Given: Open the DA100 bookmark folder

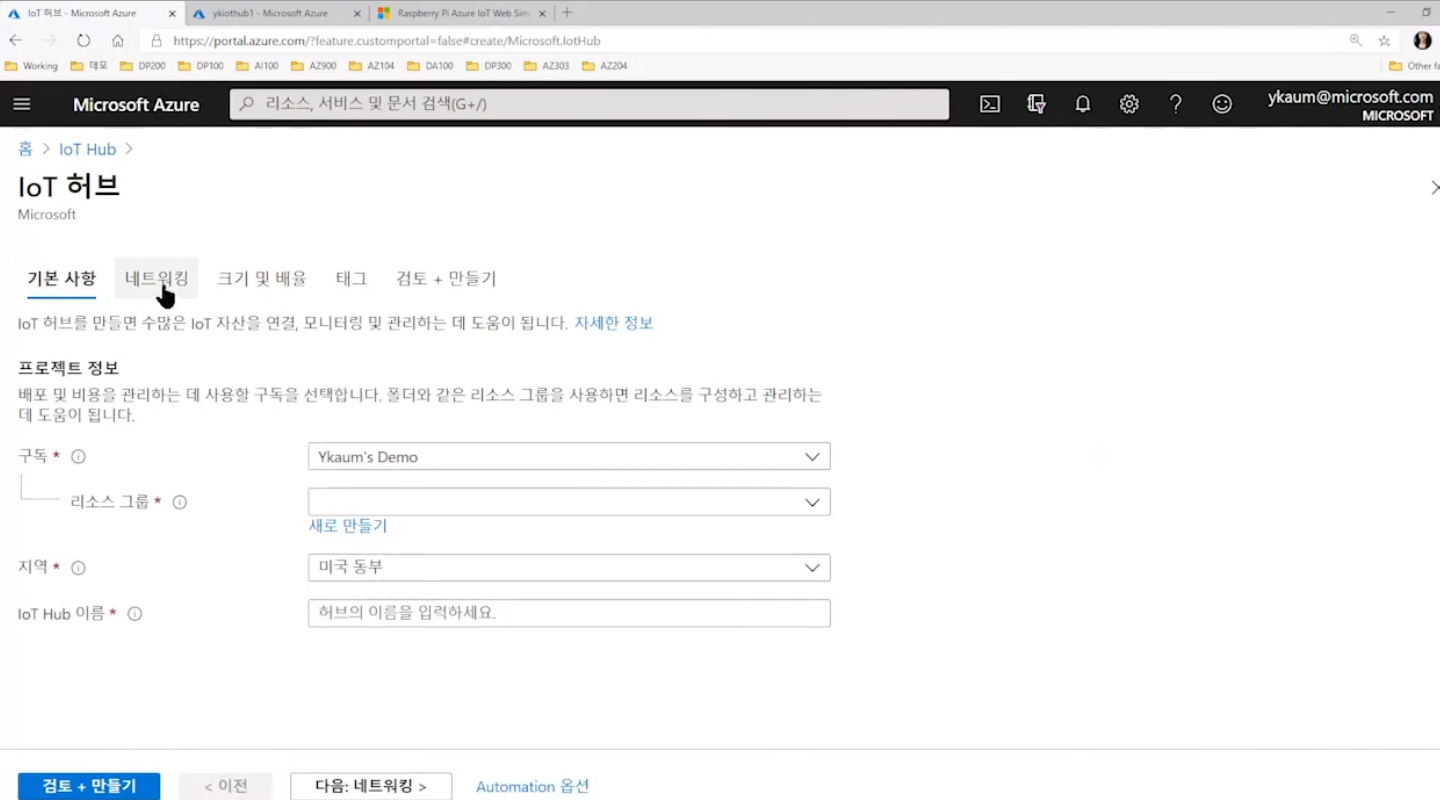Looking at the screenshot, I should pos(429,66).
